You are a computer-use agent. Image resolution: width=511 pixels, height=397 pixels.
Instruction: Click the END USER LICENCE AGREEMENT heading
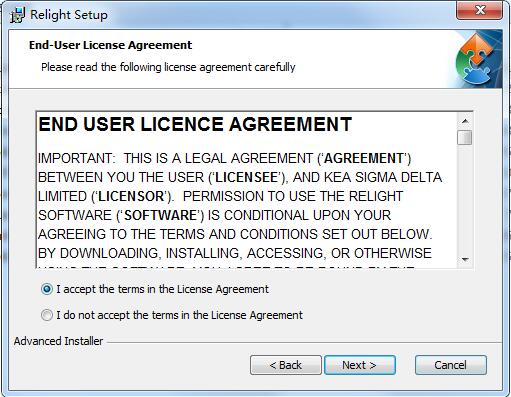tap(195, 124)
